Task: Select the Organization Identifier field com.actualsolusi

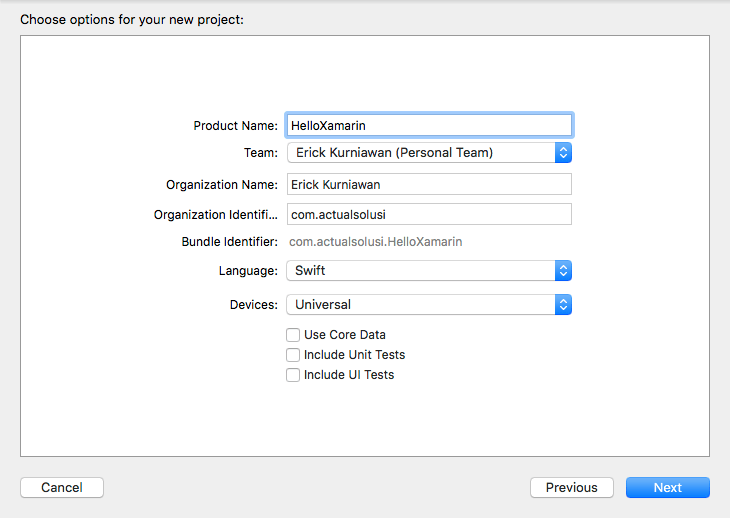Action: pos(429,214)
